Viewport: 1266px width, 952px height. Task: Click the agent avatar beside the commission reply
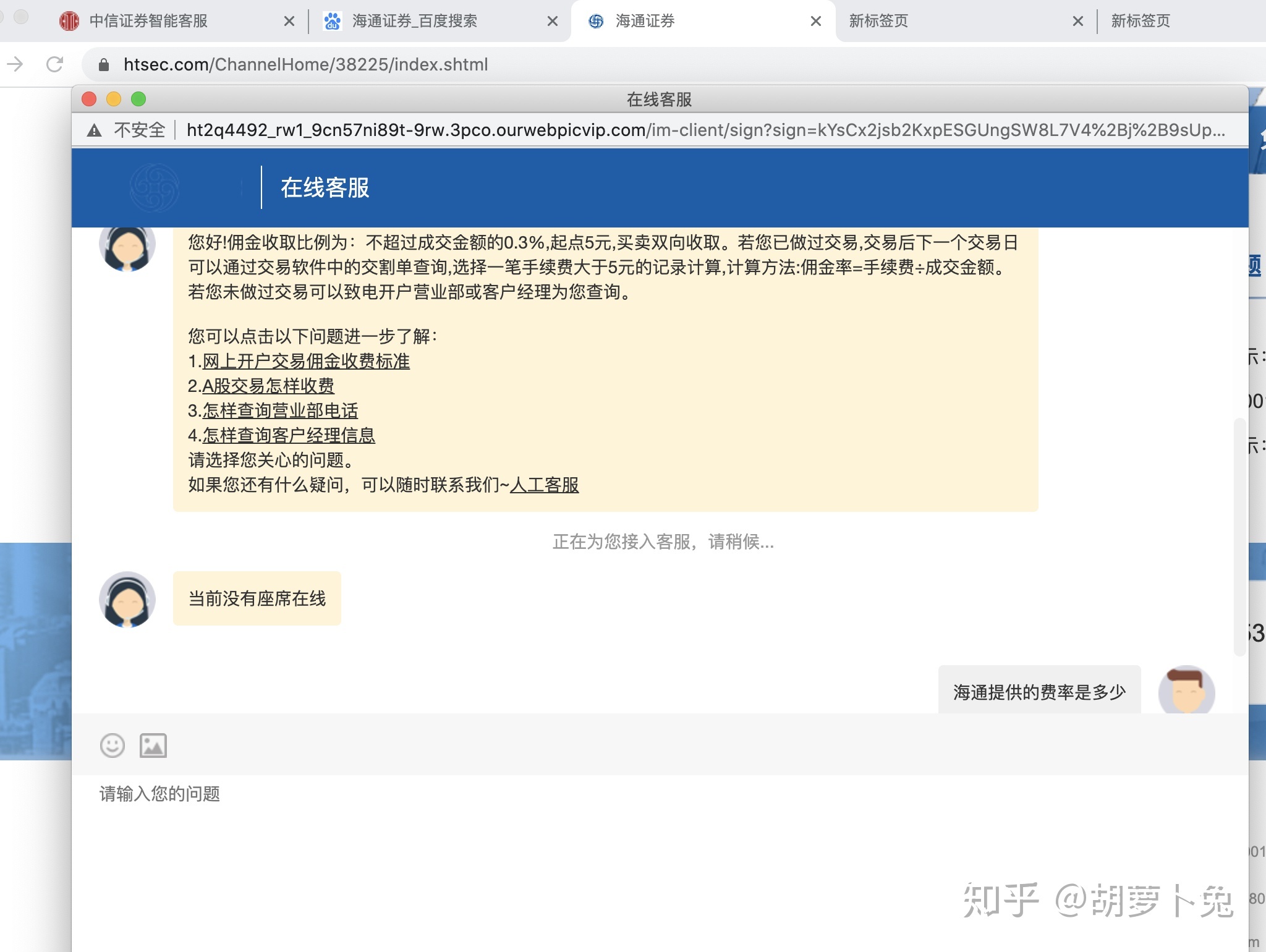tap(127, 249)
